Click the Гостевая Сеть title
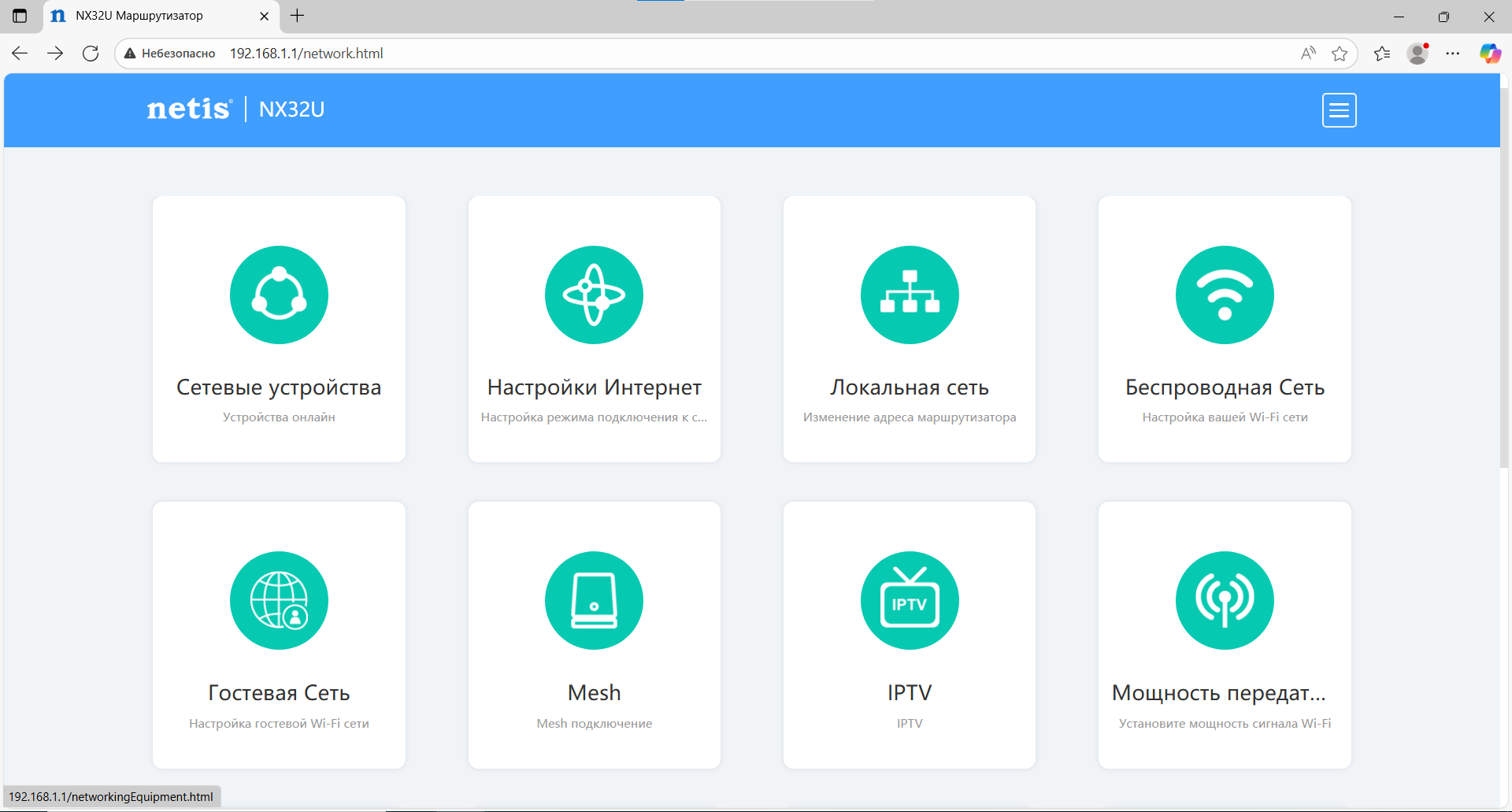 pos(279,693)
